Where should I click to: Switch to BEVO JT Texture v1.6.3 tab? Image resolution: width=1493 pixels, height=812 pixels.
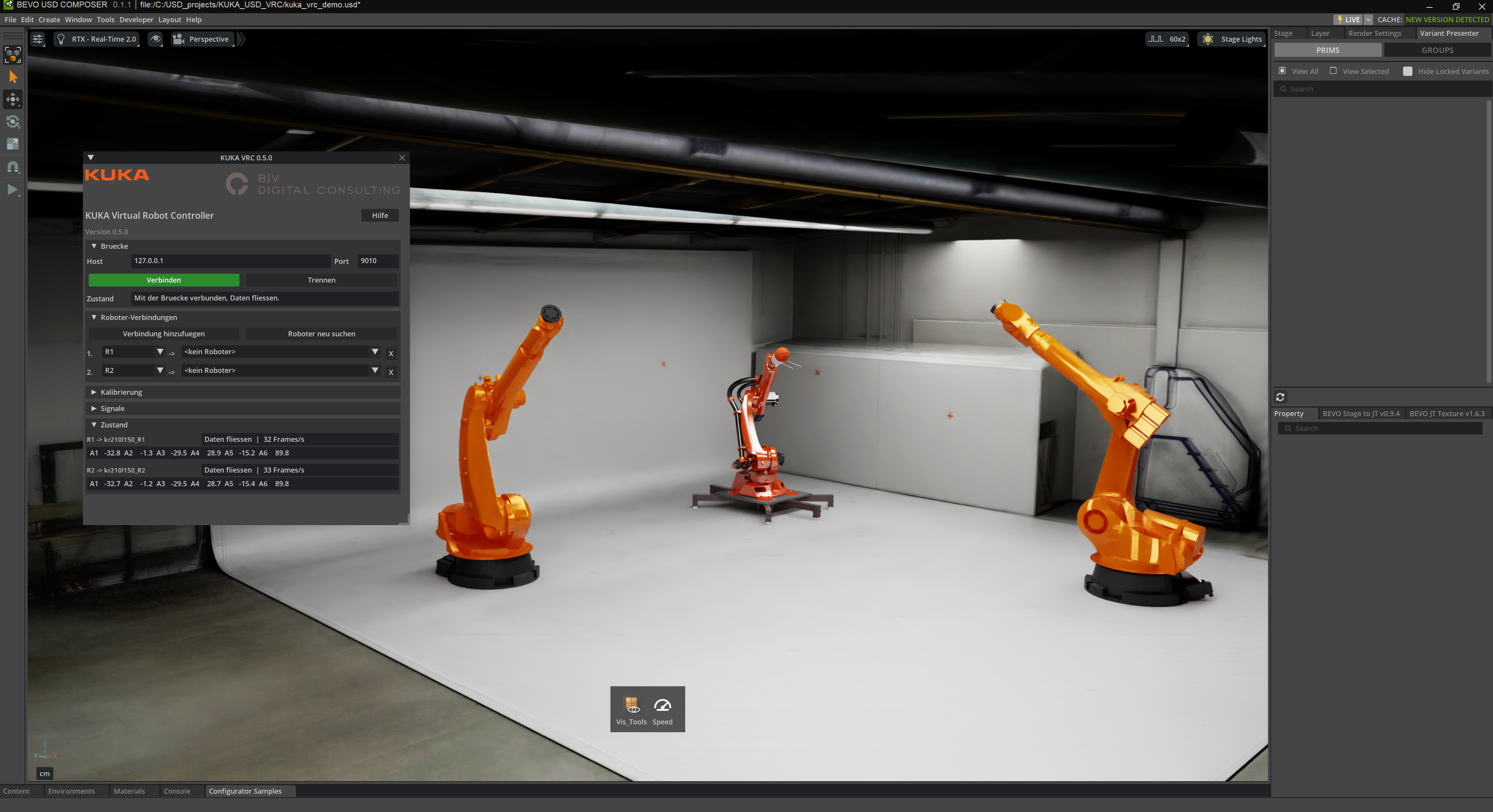point(1447,414)
